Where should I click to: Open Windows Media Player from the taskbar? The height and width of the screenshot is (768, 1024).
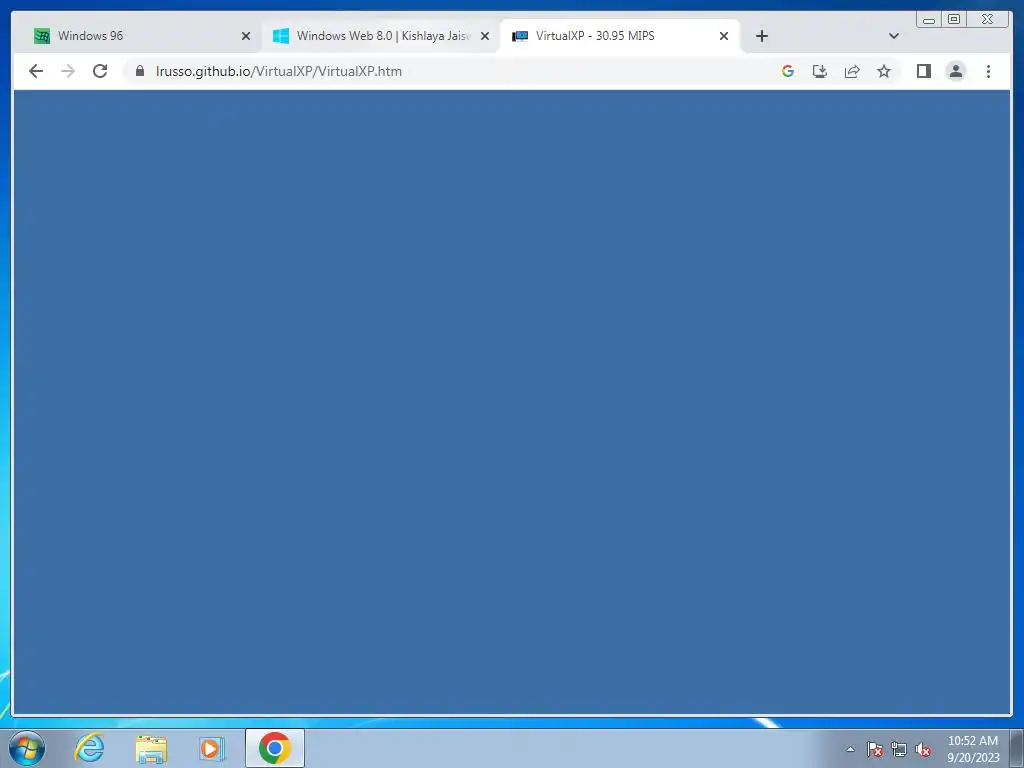click(x=212, y=748)
